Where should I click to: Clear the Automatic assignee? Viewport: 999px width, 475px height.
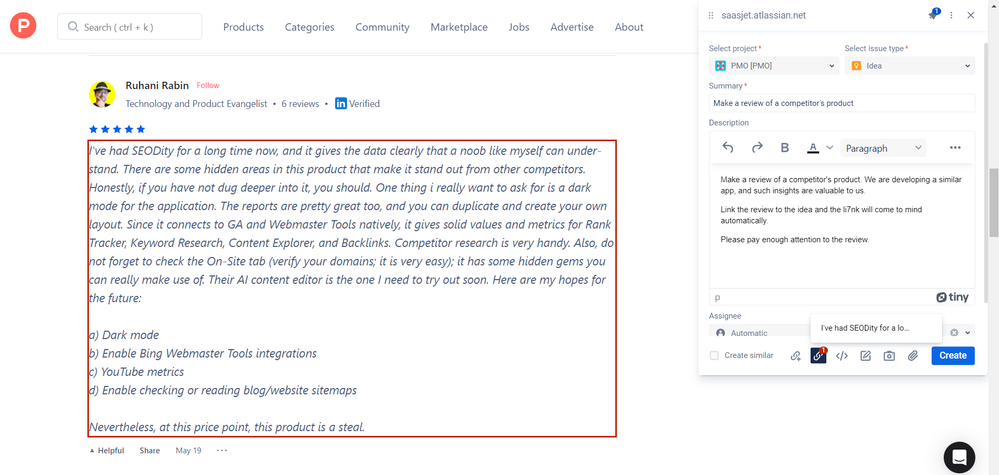point(954,332)
